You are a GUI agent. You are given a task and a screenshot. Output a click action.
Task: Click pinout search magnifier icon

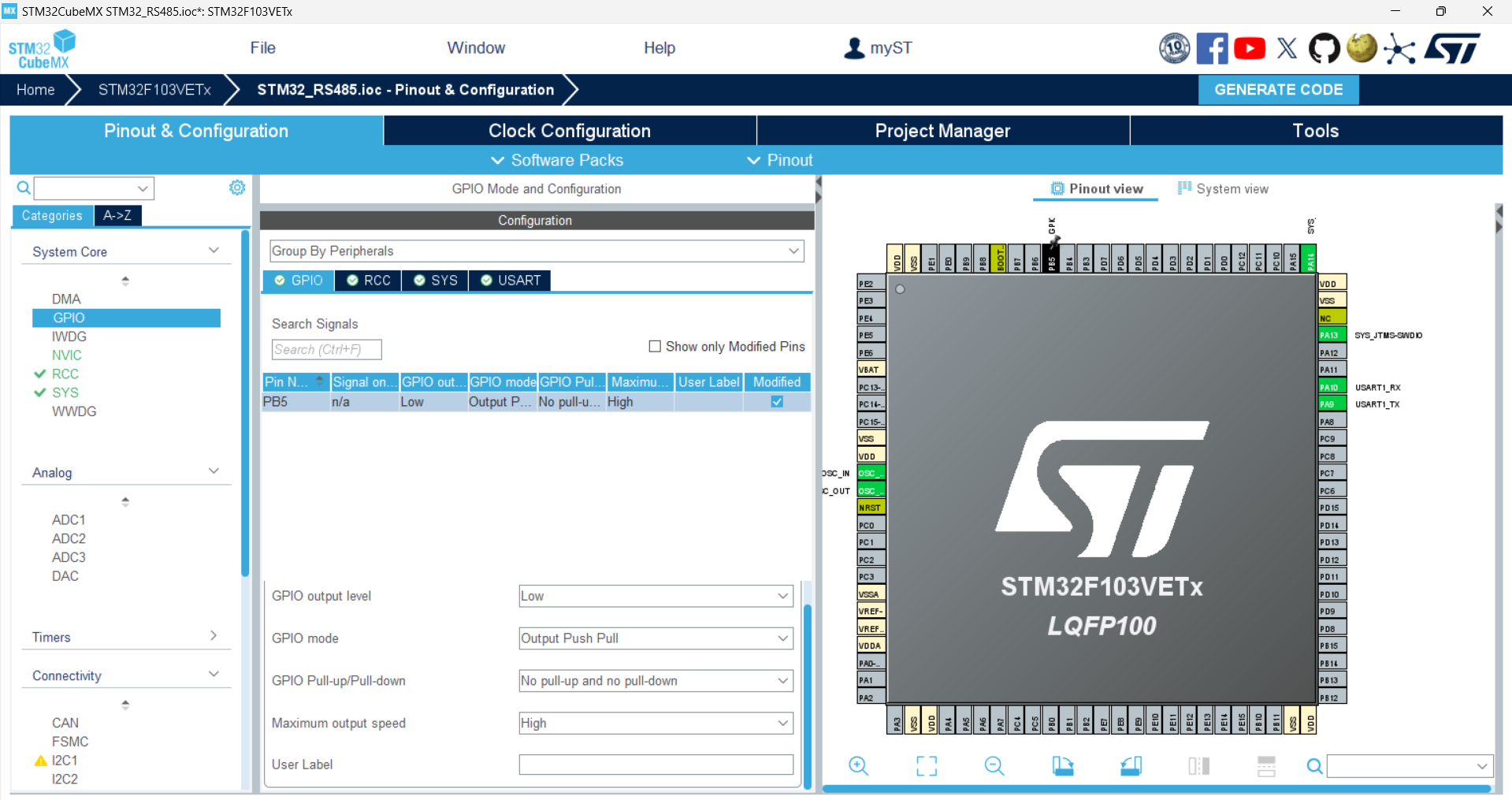(x=1314, y=765)
